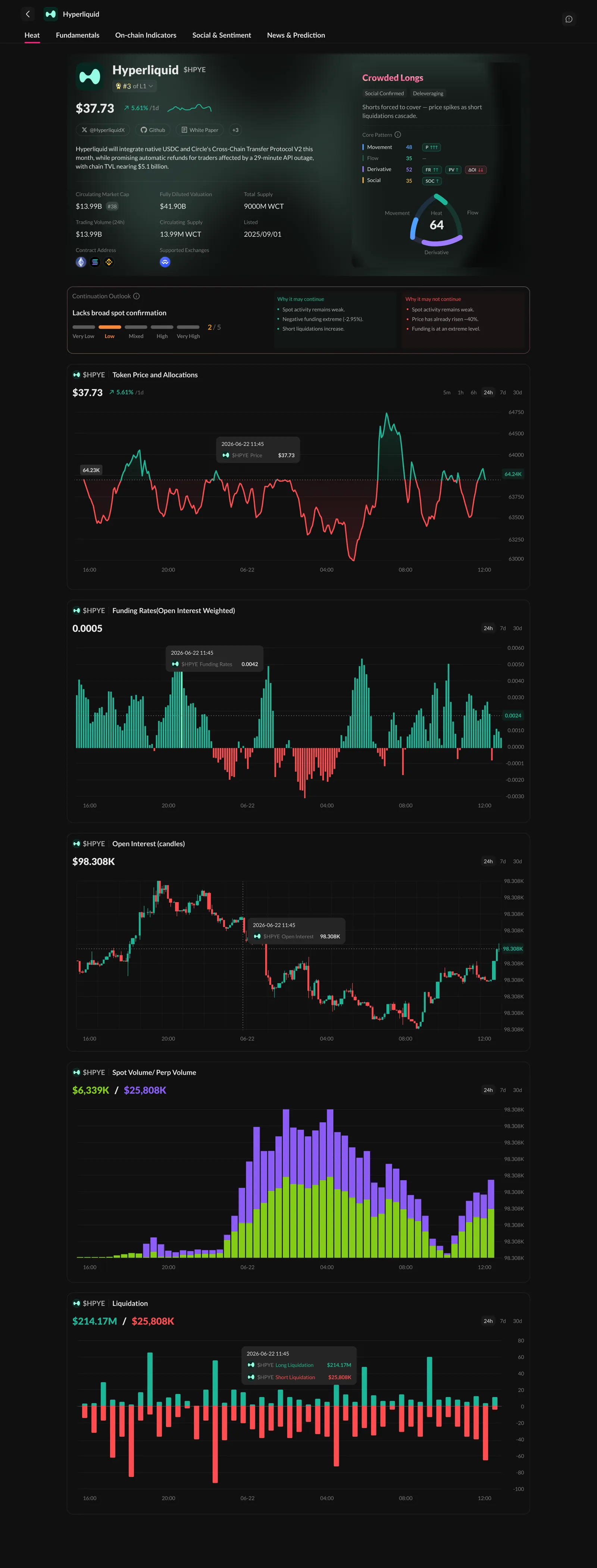Select 6h range on Token Price chart

point(473,393)
